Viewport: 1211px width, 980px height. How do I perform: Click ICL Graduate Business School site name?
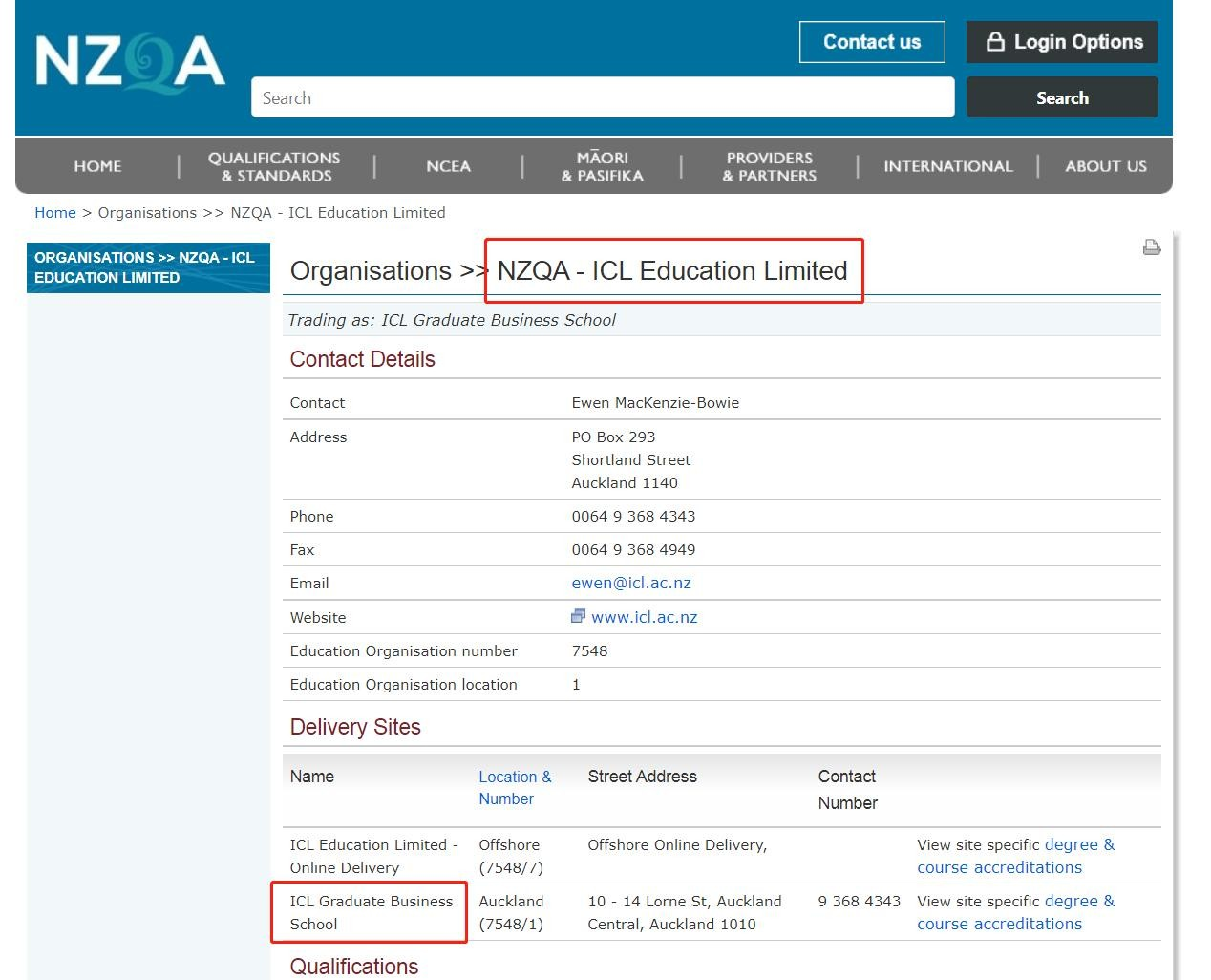pyautogui.click(x=372, y=912)
